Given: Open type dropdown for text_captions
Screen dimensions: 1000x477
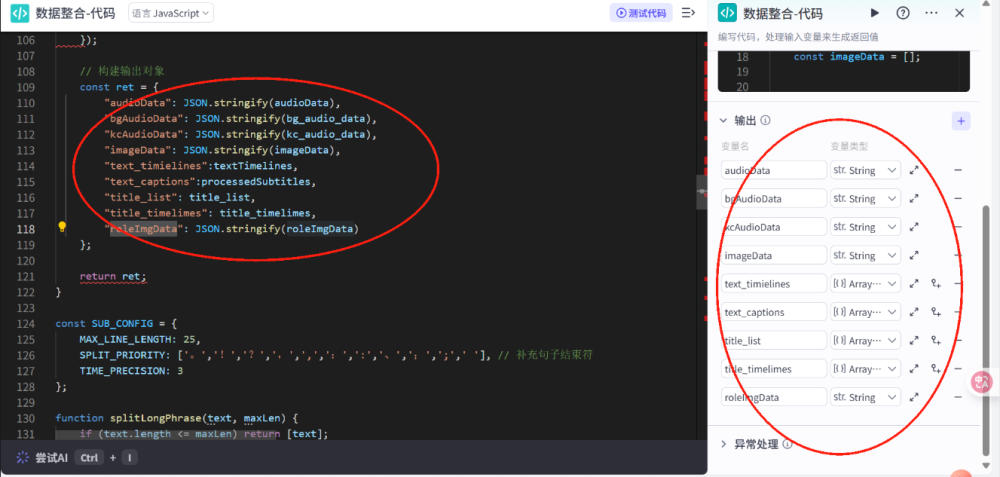Looking at the screenshot, I should click(x=865, y=312).
